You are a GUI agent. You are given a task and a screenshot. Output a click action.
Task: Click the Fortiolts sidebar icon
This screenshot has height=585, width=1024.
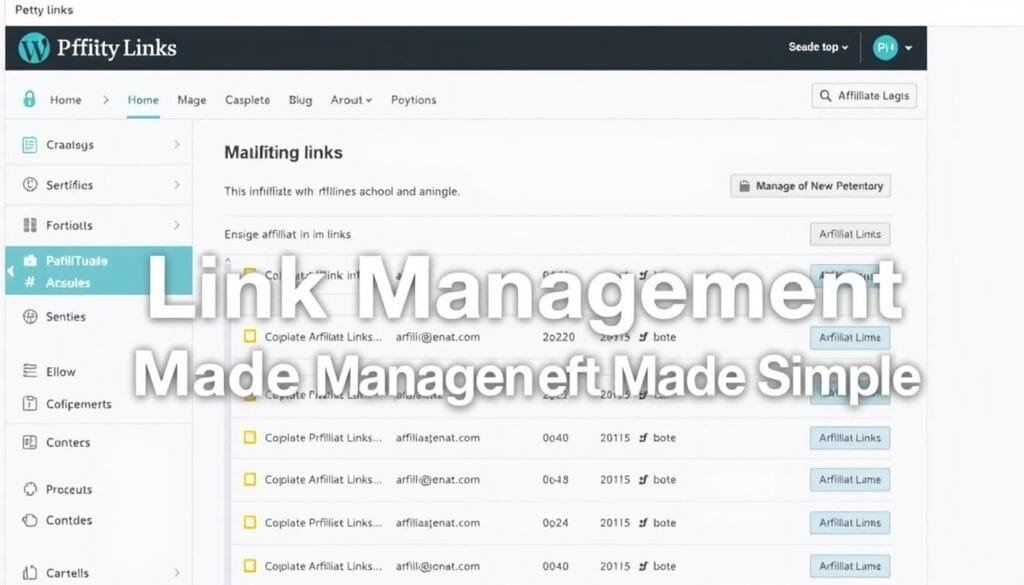pyautogui.click(x=29, y=225)
